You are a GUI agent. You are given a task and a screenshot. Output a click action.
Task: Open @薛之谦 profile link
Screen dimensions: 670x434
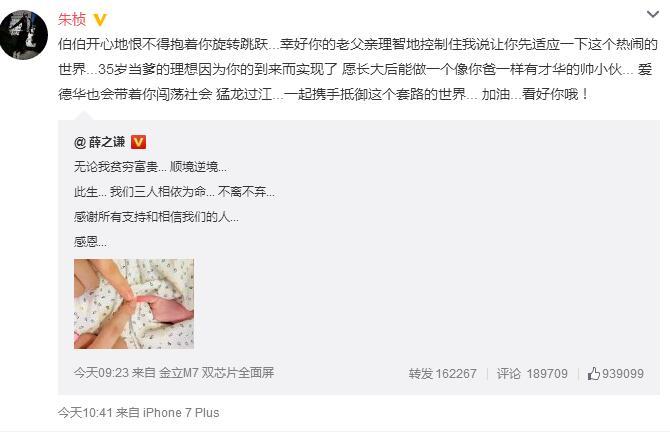tap(100, 142)
